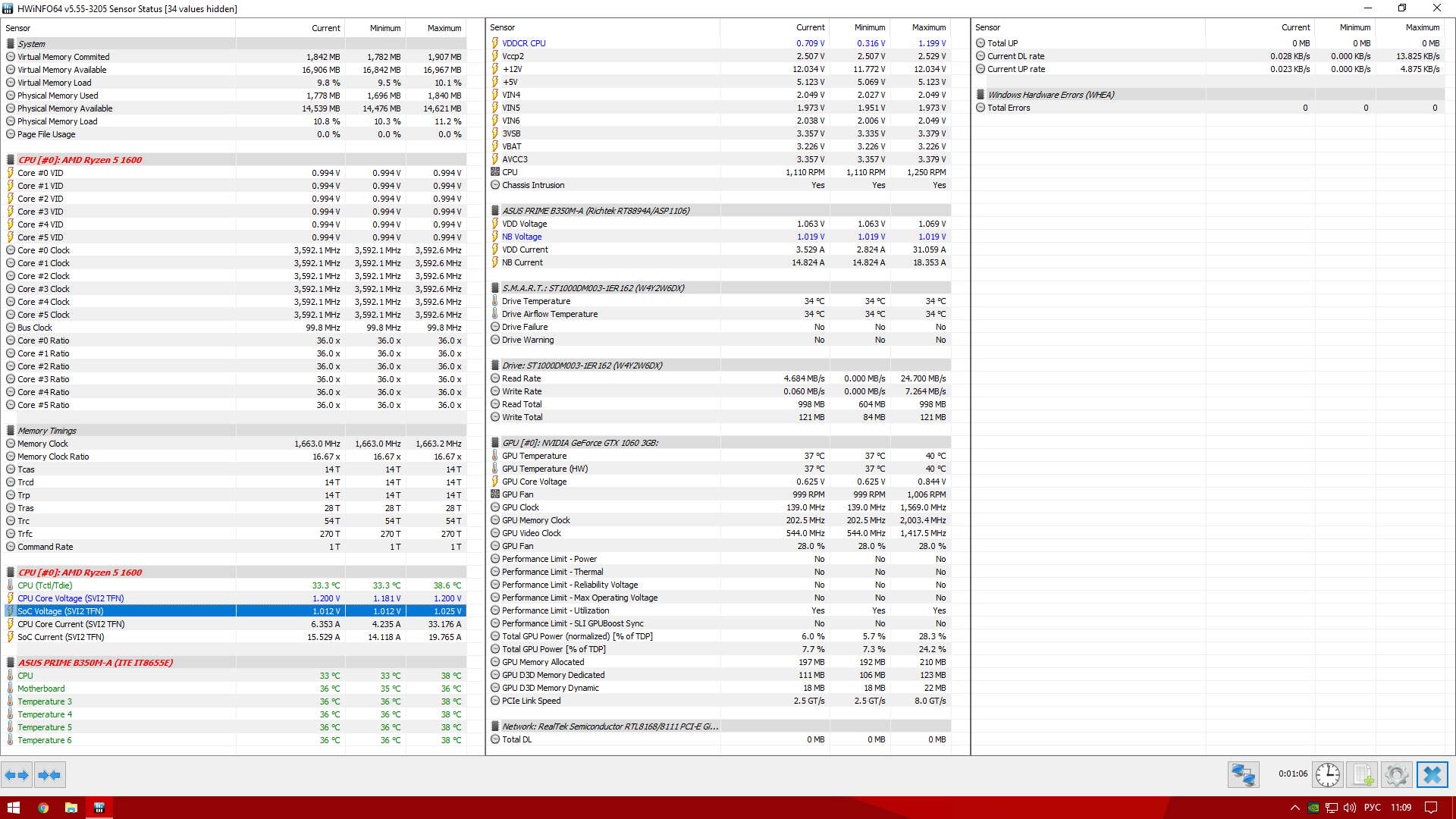1456x819 pixels.
Task: Select the GPU Temperature row
Action: click(534, 456)
